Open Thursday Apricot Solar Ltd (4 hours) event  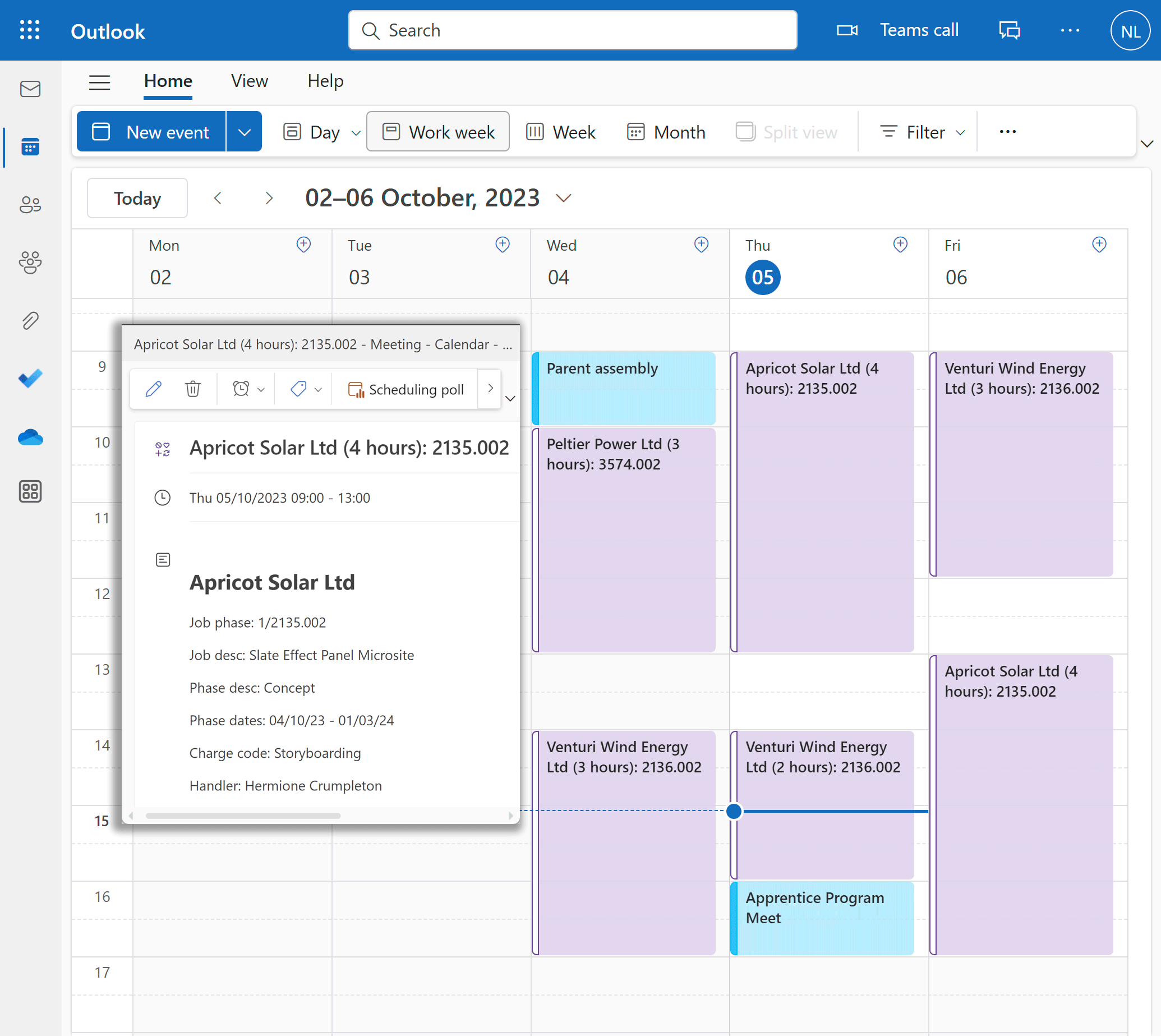point(823,502)
